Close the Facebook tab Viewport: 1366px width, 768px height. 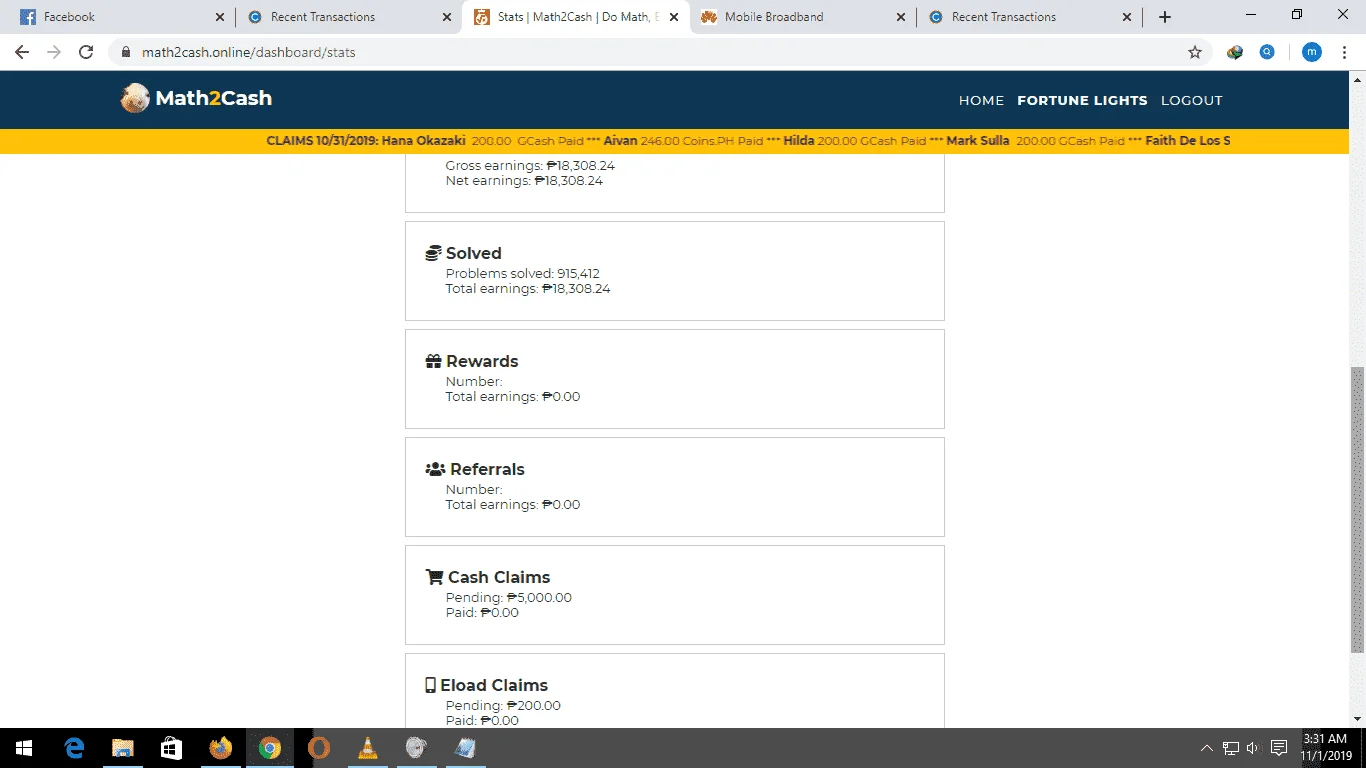point(220,17)
